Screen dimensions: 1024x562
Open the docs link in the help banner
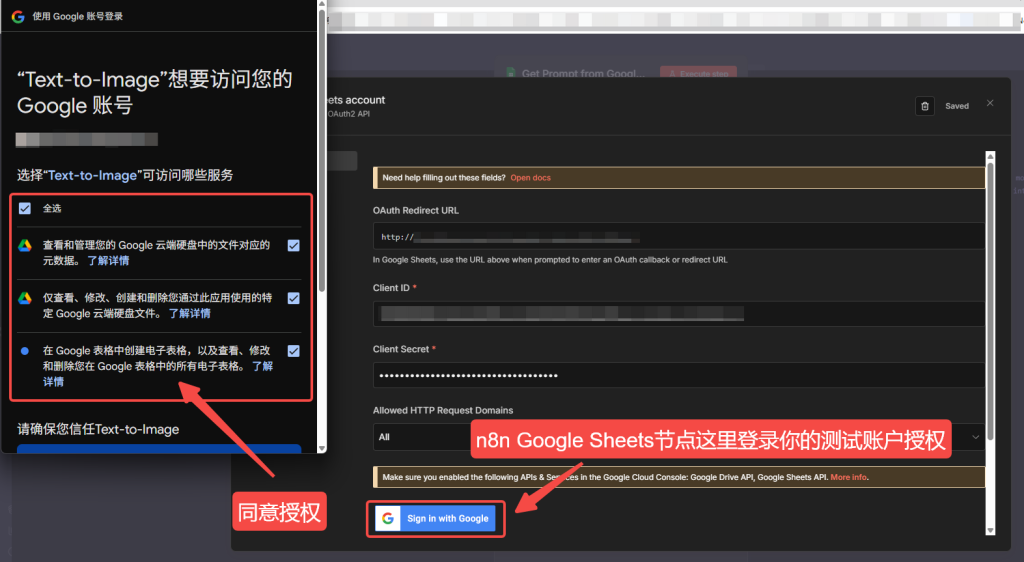(530, 178)
